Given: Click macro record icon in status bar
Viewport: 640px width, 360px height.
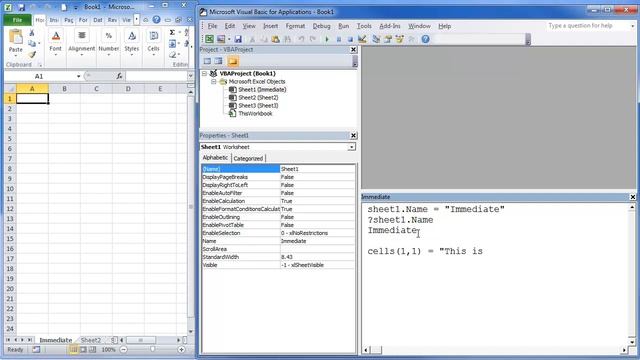Looking at the screenshot, I should [x=36, y=349].
